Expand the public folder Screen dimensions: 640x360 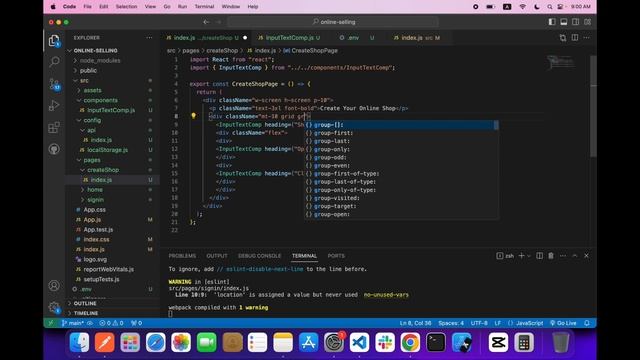[88, 70]
